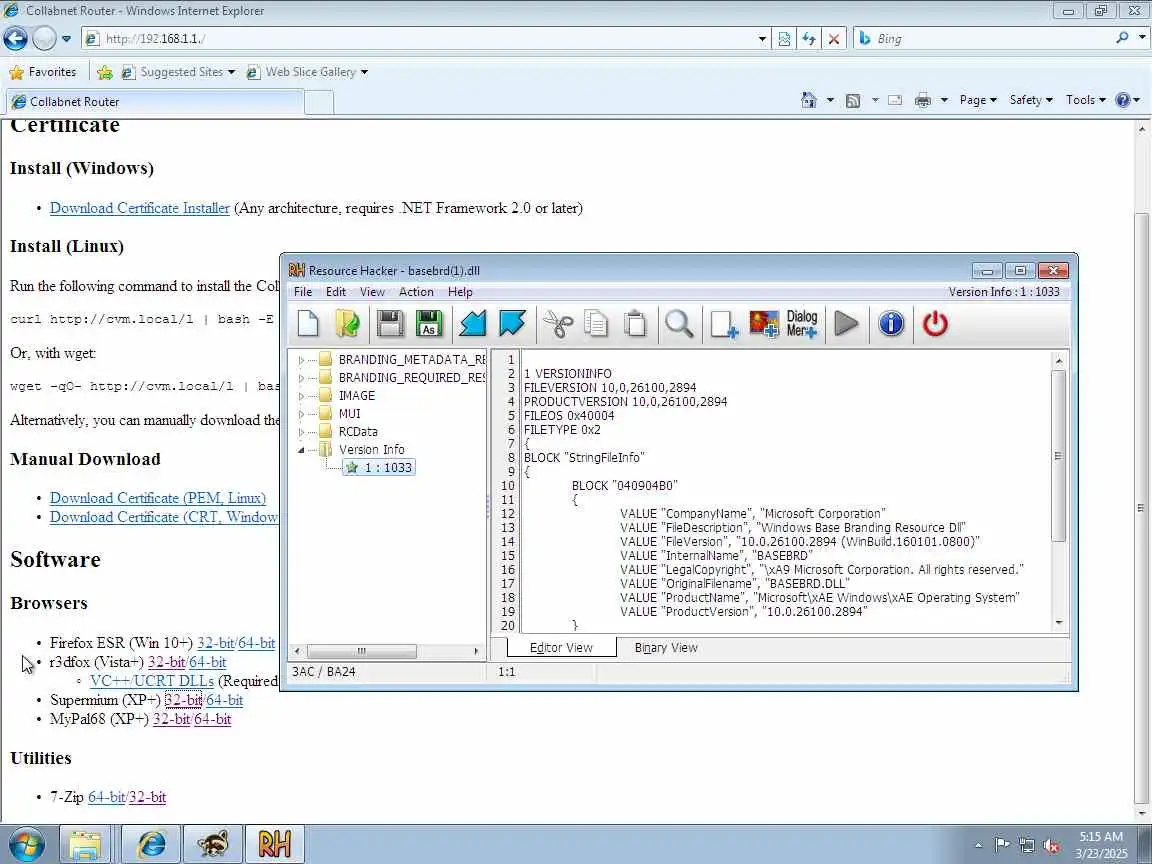Click the Bing search box
This screenshot has width=1152, height=864.
(x=993, y=39)
